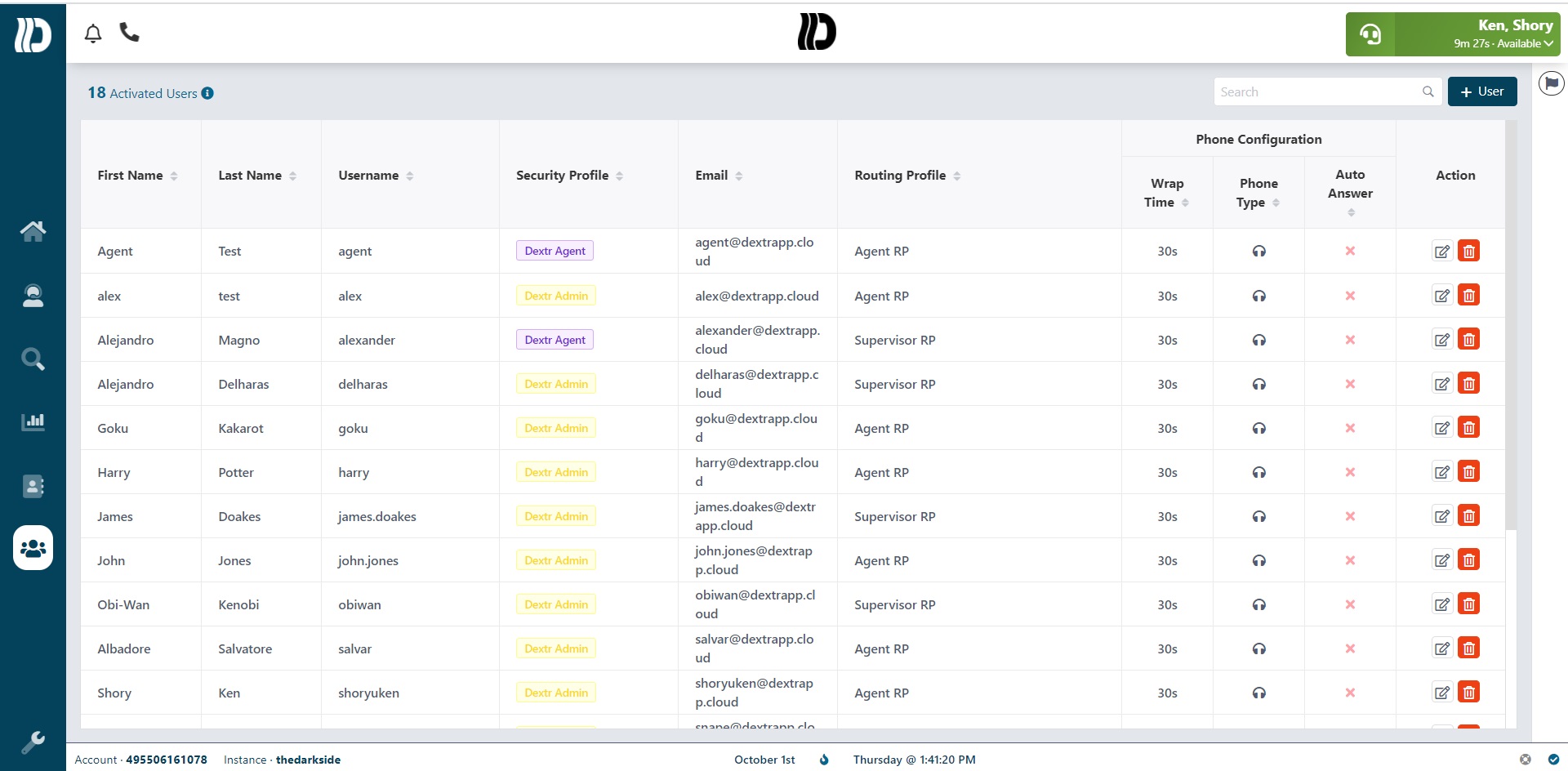Open the phone dialer icon
Screen dimensions: 1568x771
coord(129,32)
